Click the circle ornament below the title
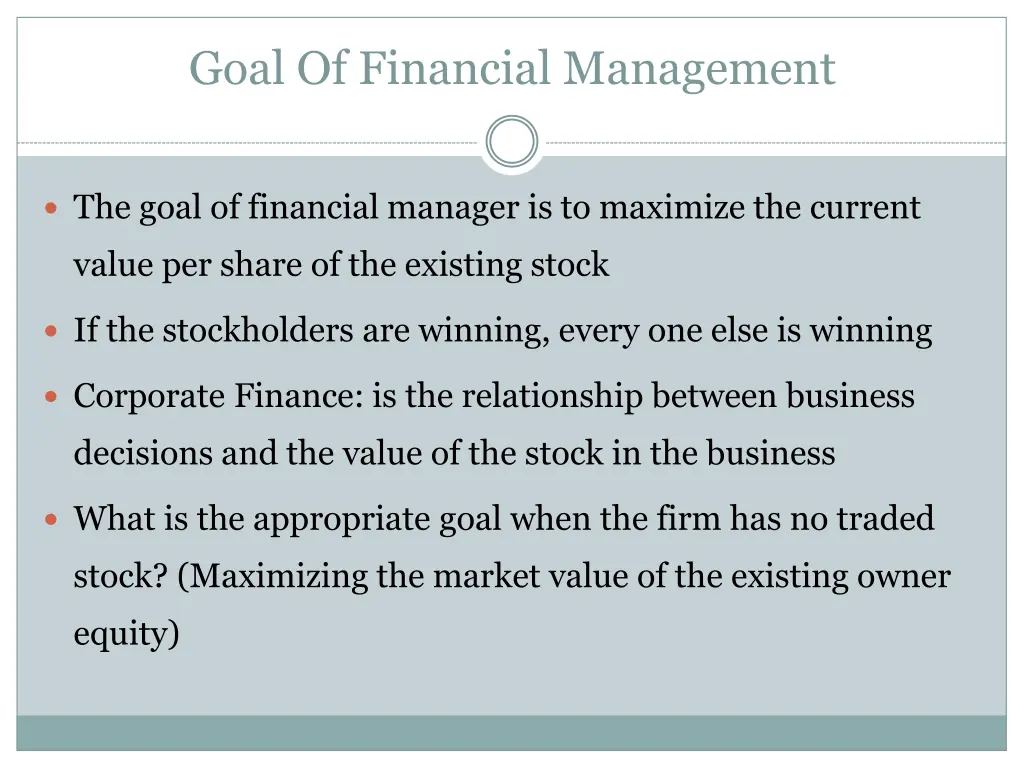This screenshot has width=1024, height=768. (512, 142)
